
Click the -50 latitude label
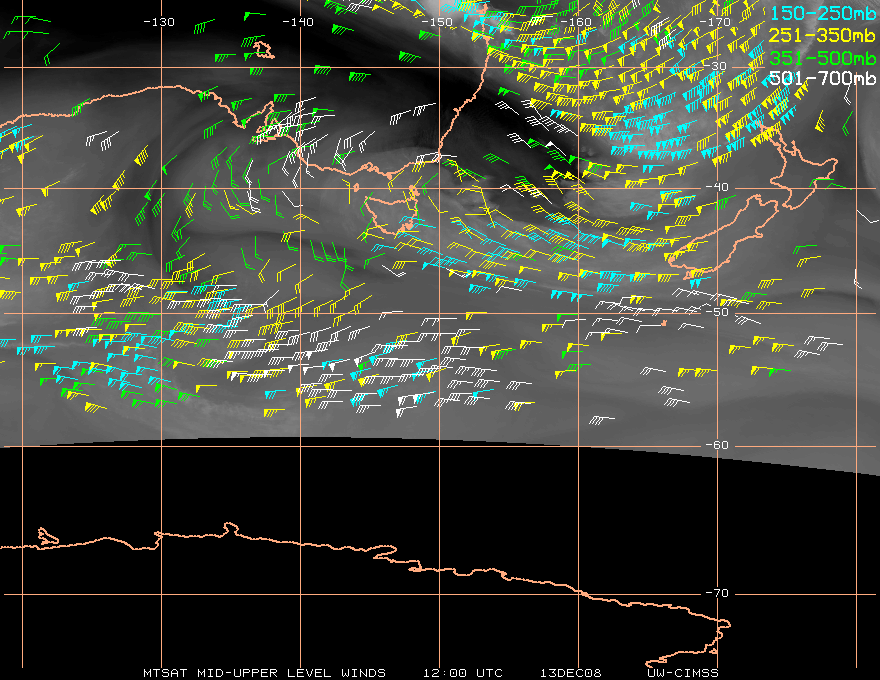717,312
